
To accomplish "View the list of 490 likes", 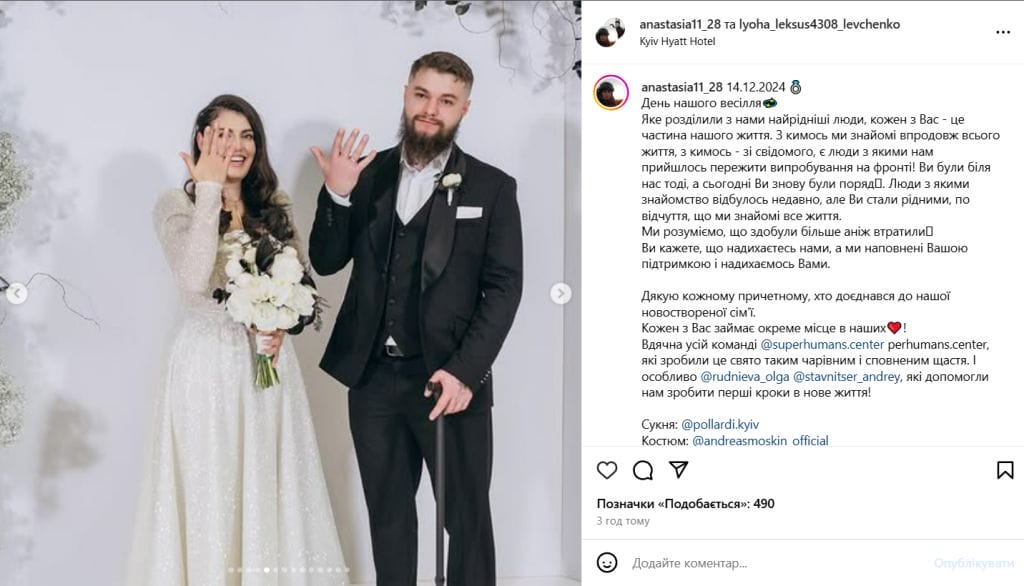I will tap(686, 504).
